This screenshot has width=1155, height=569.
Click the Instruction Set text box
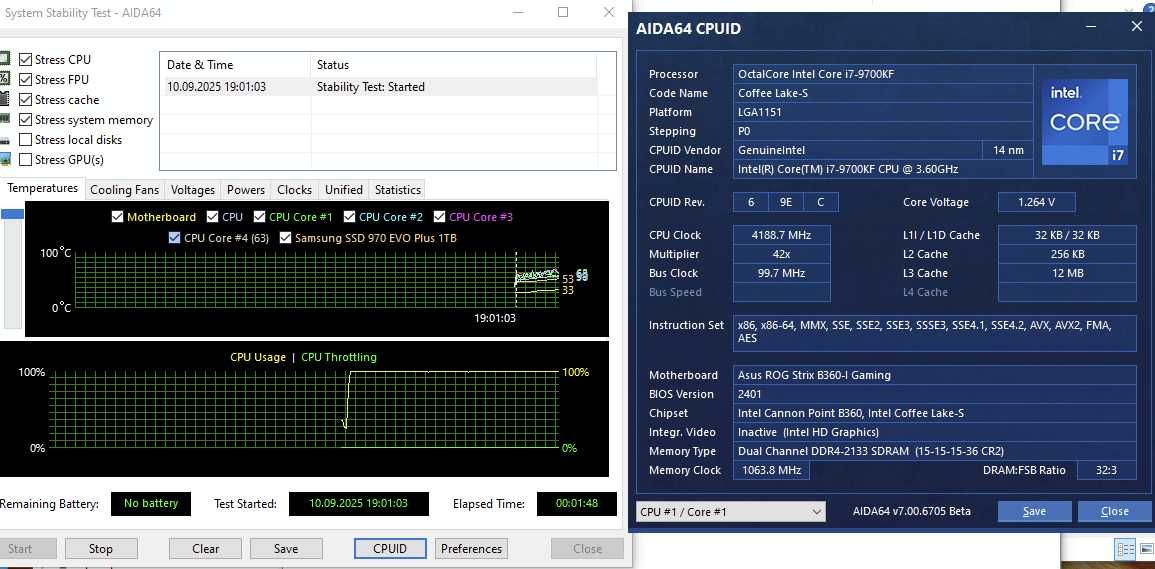935,332
